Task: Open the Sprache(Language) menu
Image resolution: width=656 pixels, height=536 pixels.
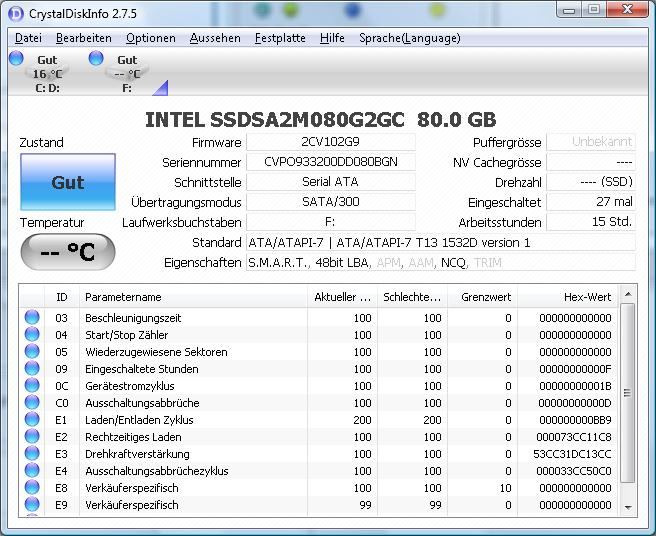Action: pyautogui.click(x=410, y=38)
